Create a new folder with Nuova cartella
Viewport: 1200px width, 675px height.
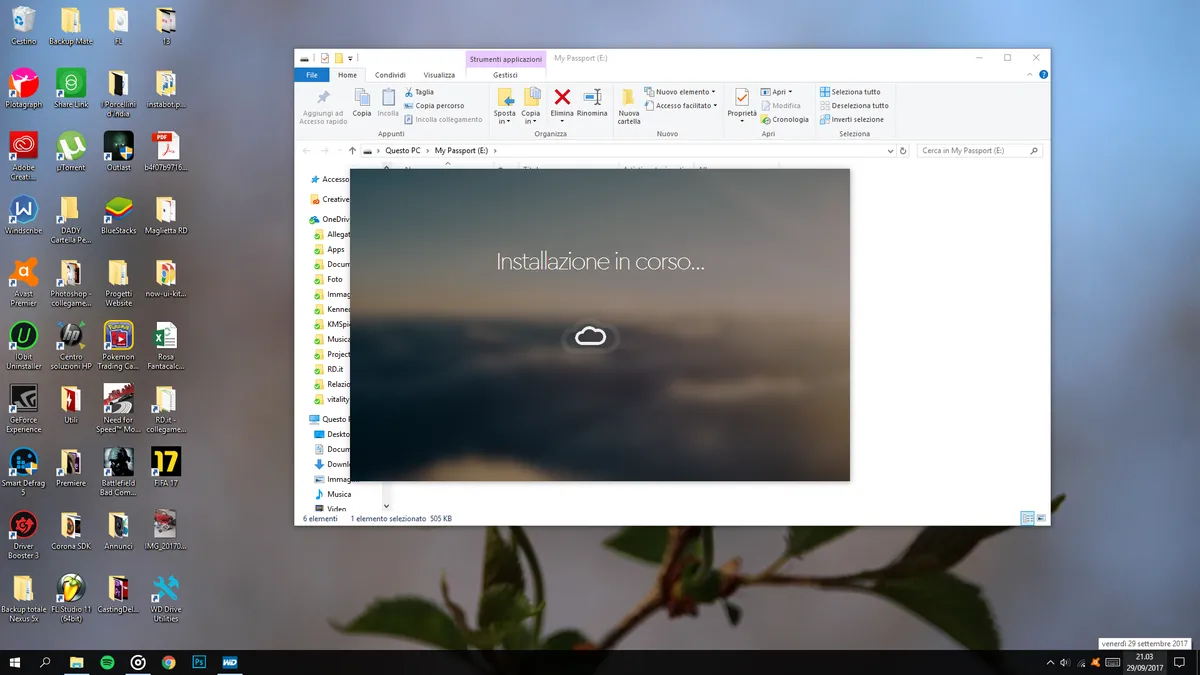click(x=629, y=105)
